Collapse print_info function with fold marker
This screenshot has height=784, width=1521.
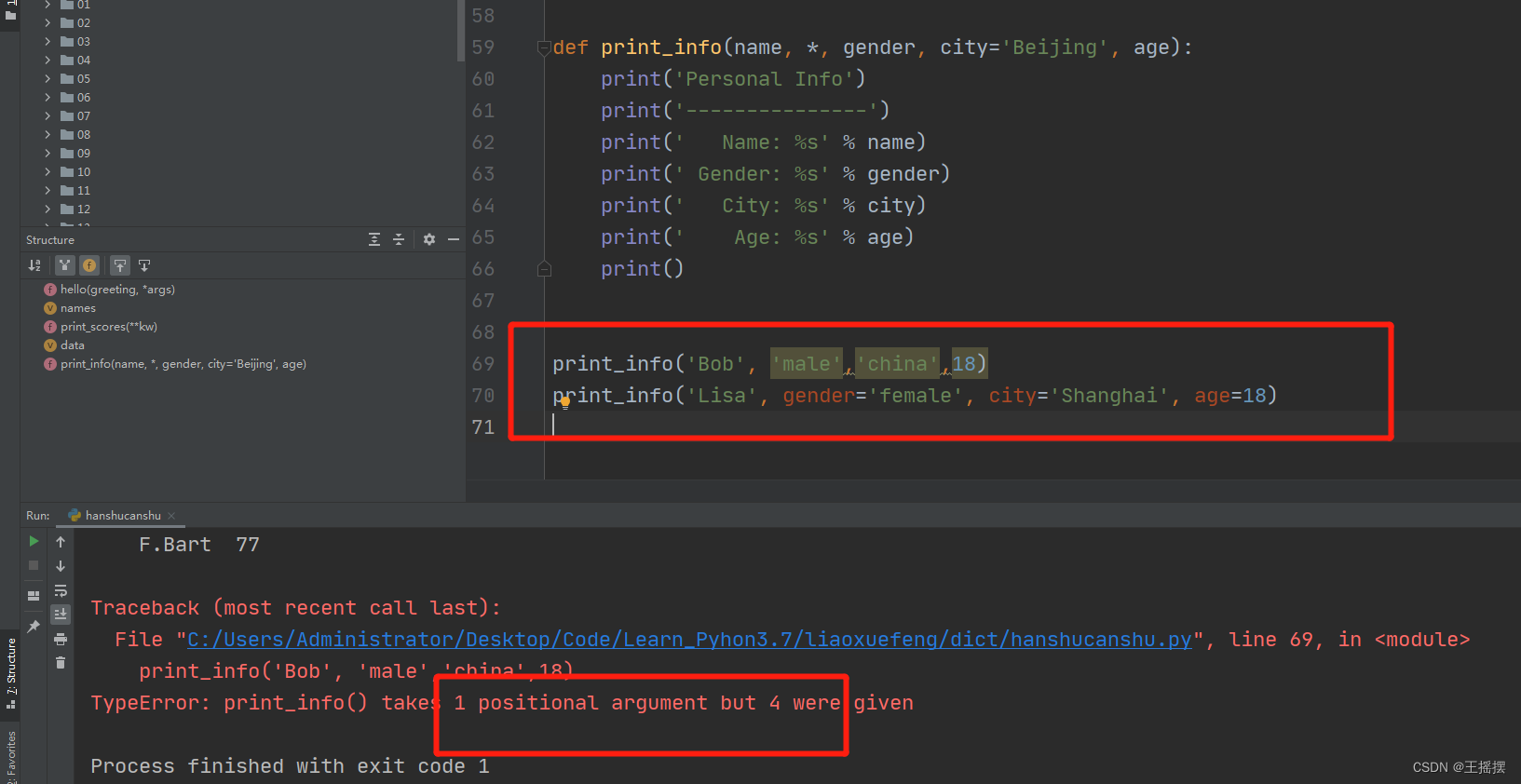click(544, 47)
